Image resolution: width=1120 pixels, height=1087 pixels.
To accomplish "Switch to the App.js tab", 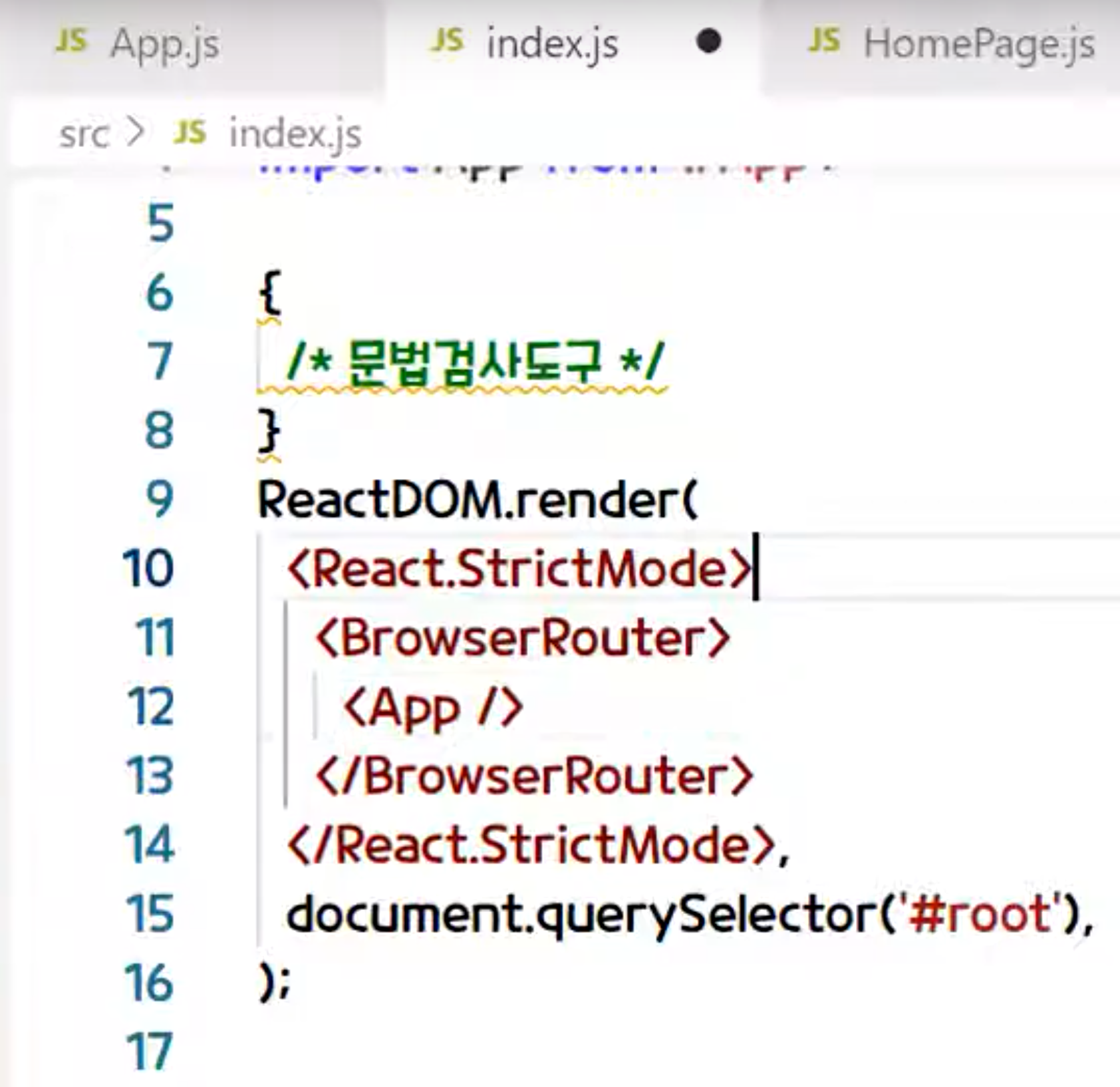I will pyautogui.click(x=193, y=44).
